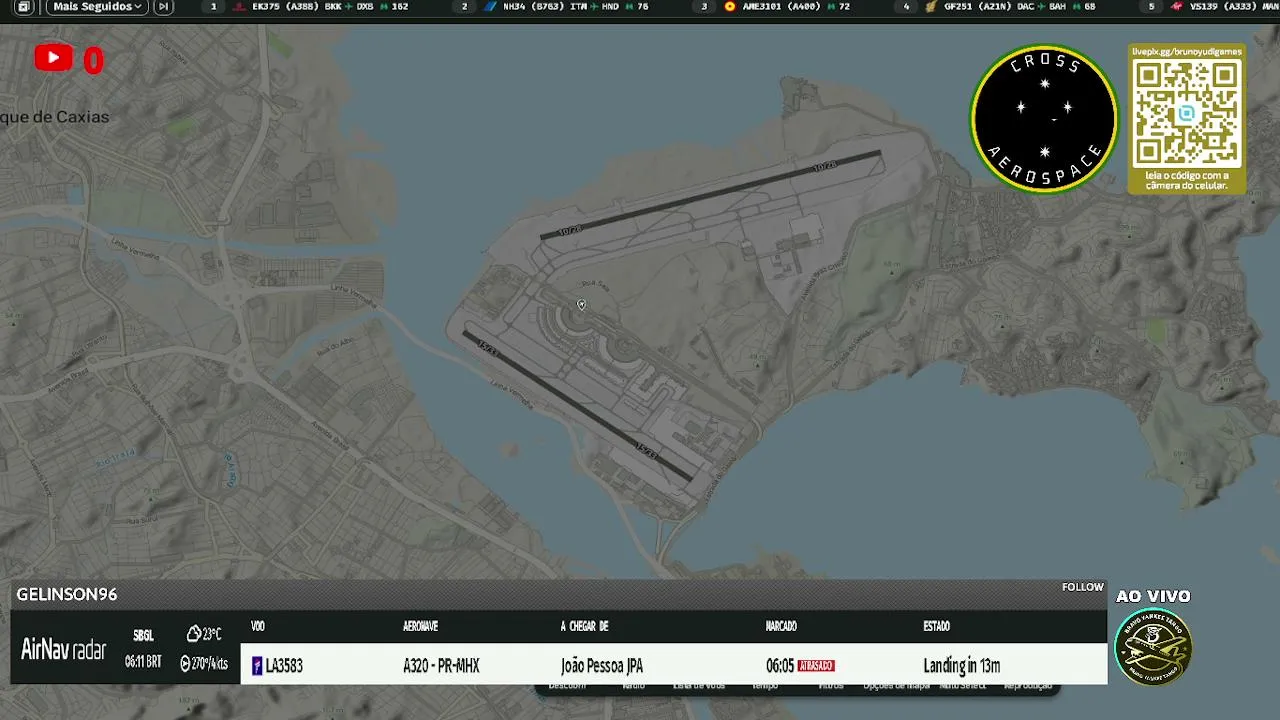Click runway 15/33 on the map
Screen dimensions: 1280x720
point(578,406)
